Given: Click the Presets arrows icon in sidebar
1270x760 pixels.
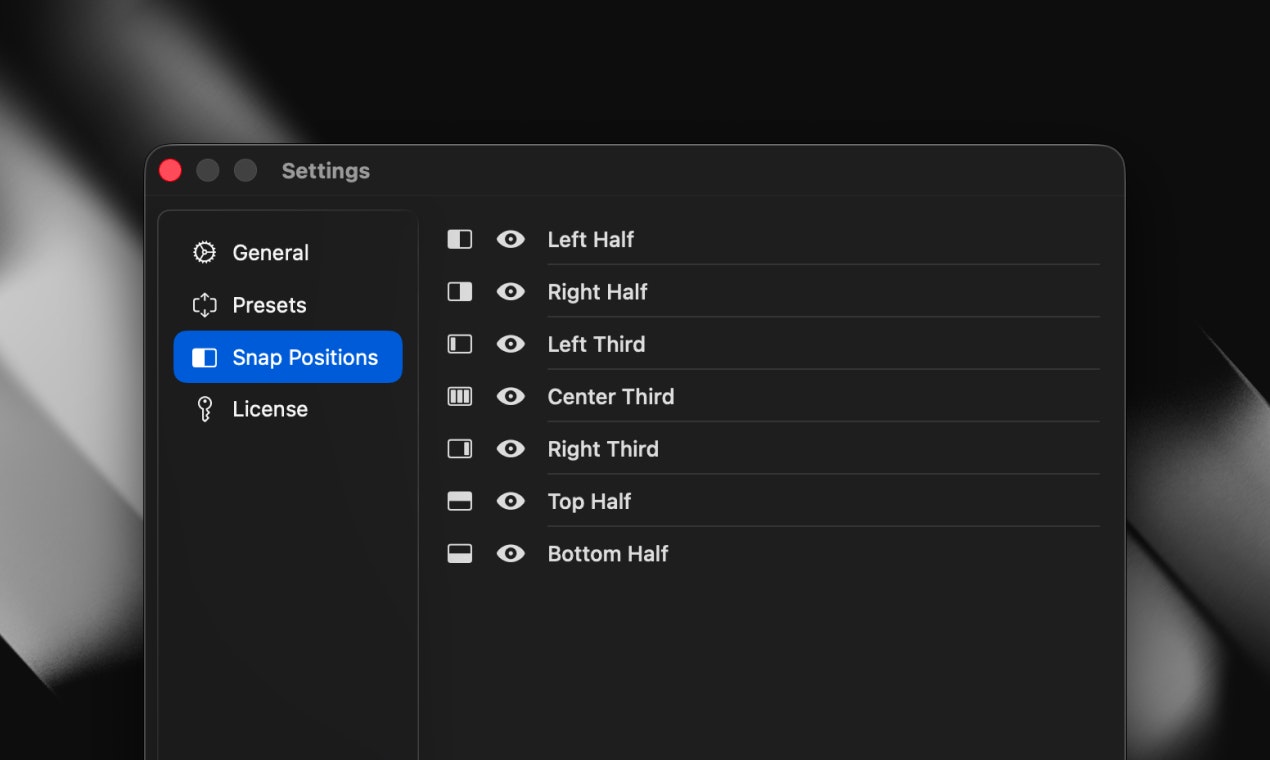Looking at the screenshot, I should (204, 304).
